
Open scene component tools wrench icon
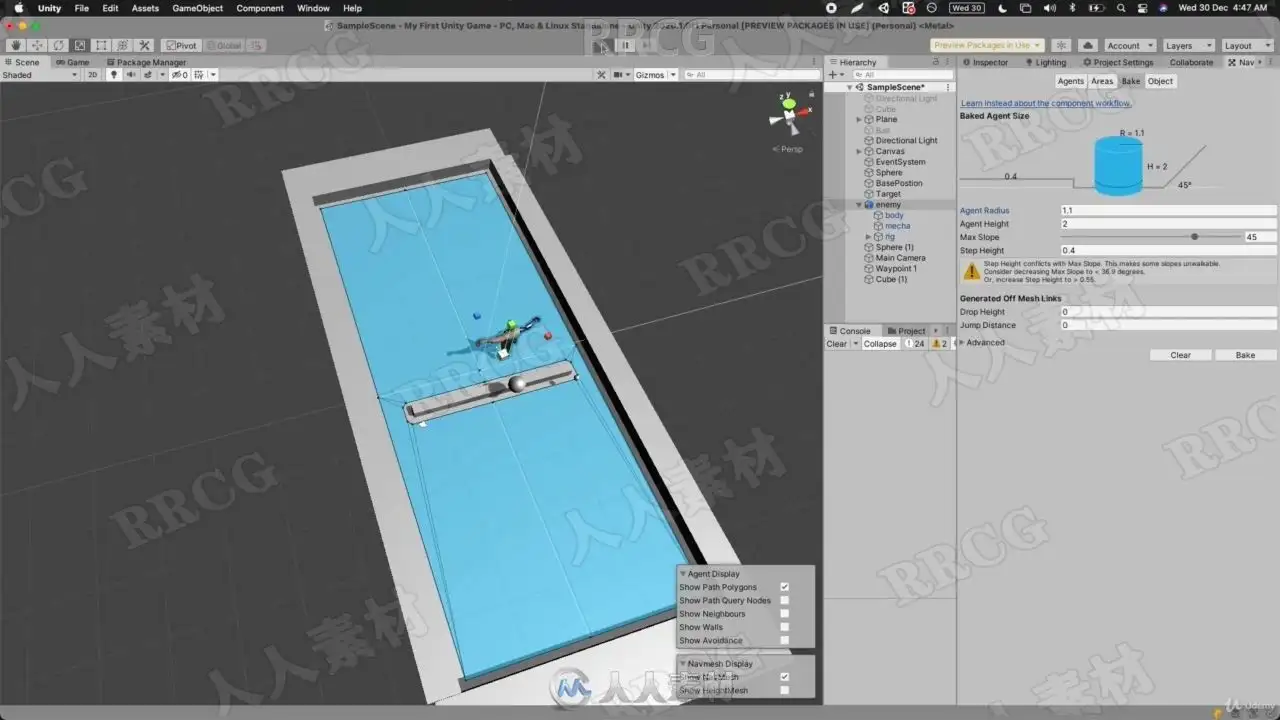tap(601, 74)
